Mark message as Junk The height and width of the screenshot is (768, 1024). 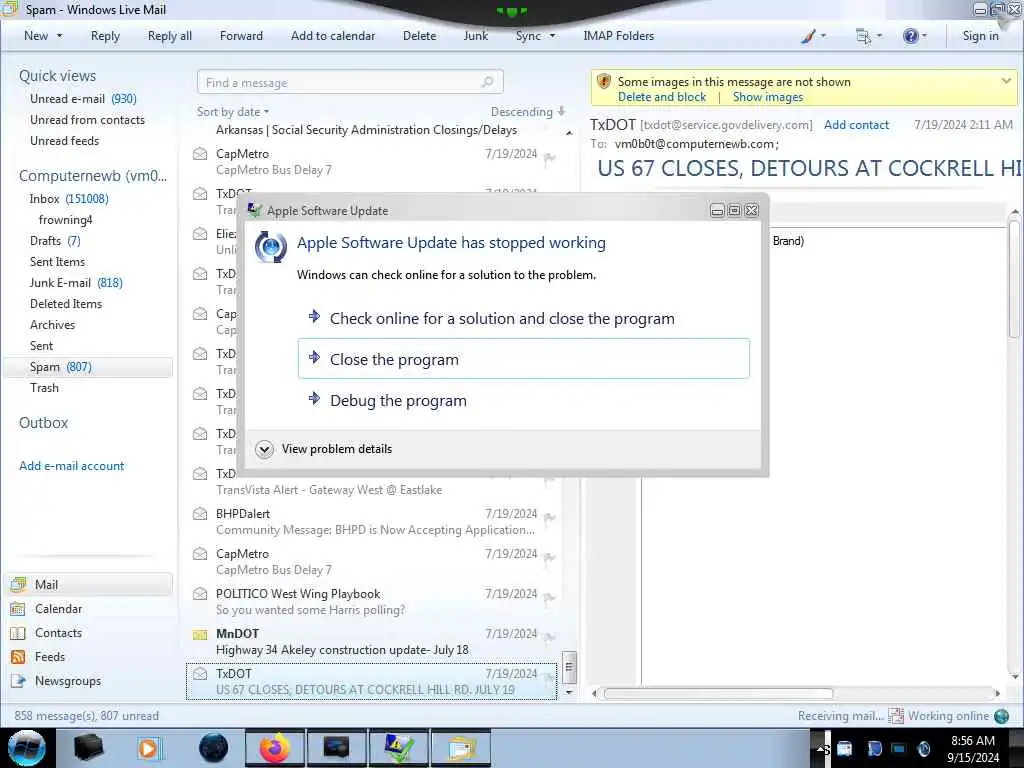coord(475,36)
